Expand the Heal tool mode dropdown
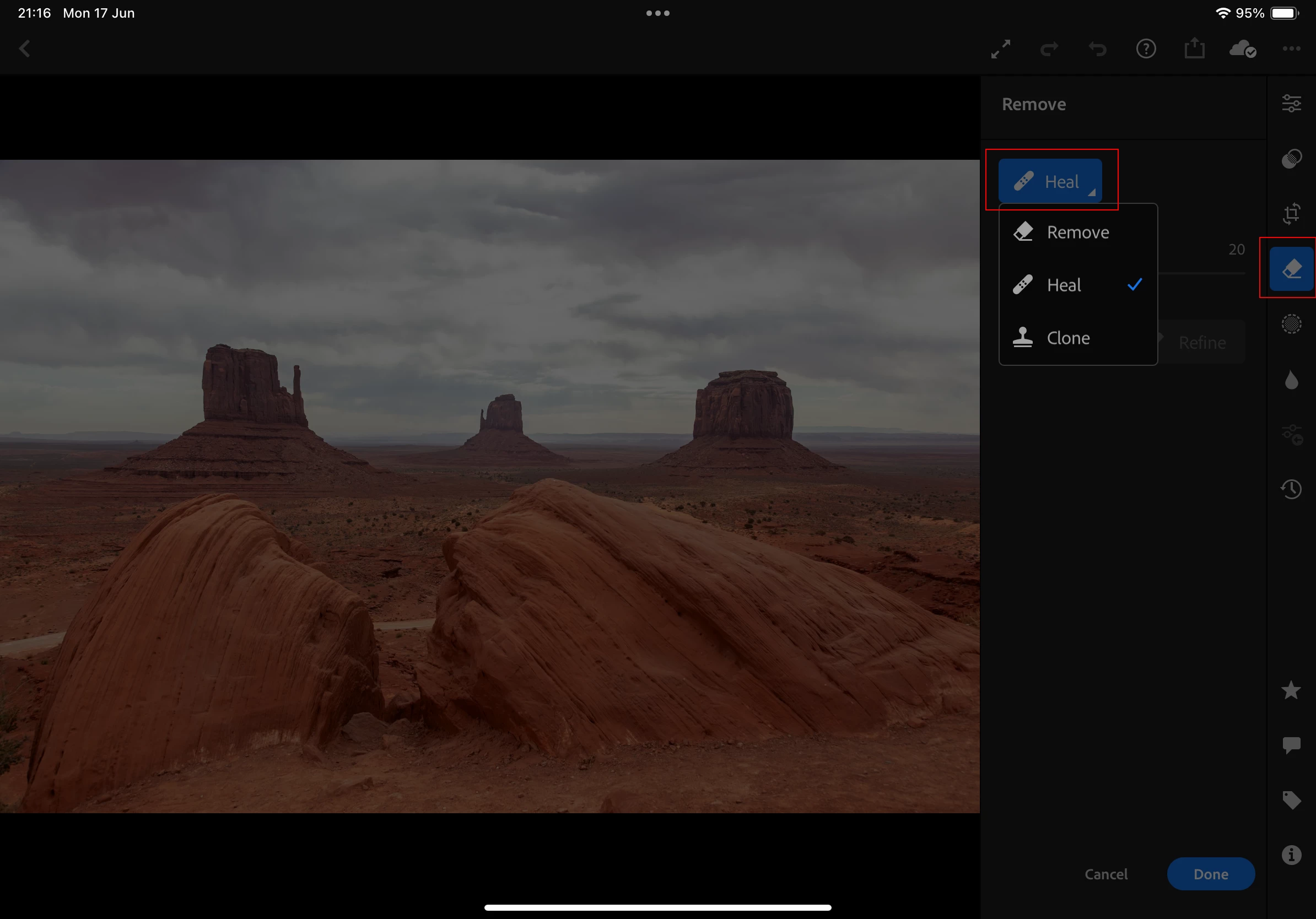The height and width of the screenshot is (919, 1316). 1050,181
